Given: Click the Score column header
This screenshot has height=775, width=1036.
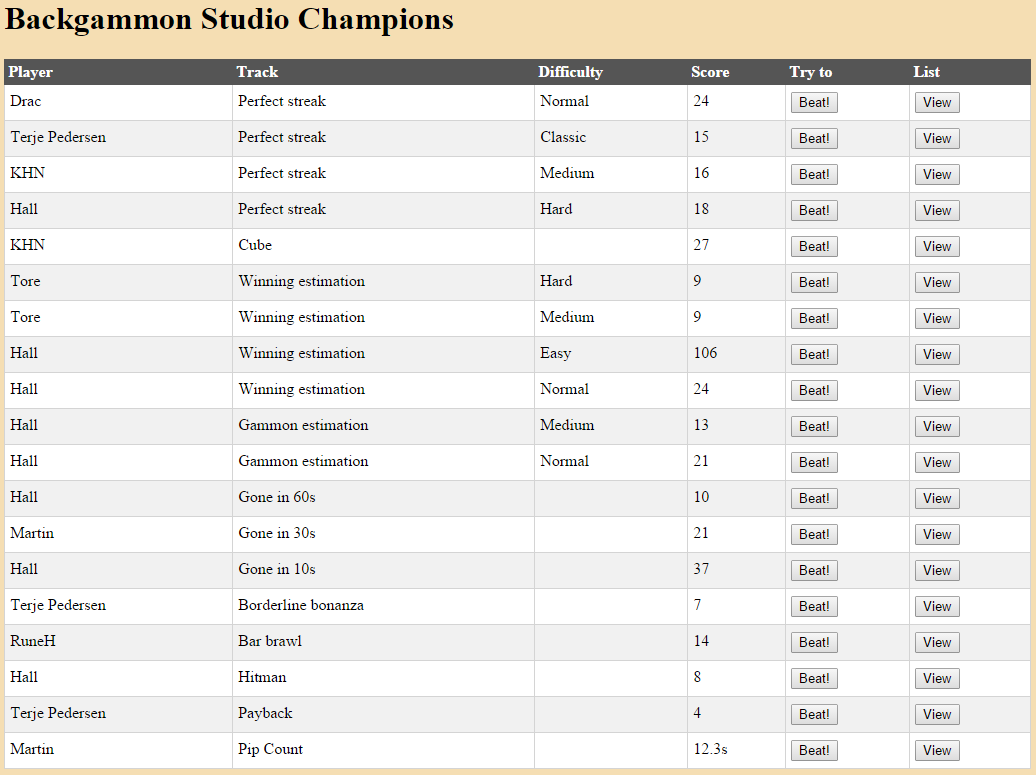Looking at the screenshot, I should 710,72.
